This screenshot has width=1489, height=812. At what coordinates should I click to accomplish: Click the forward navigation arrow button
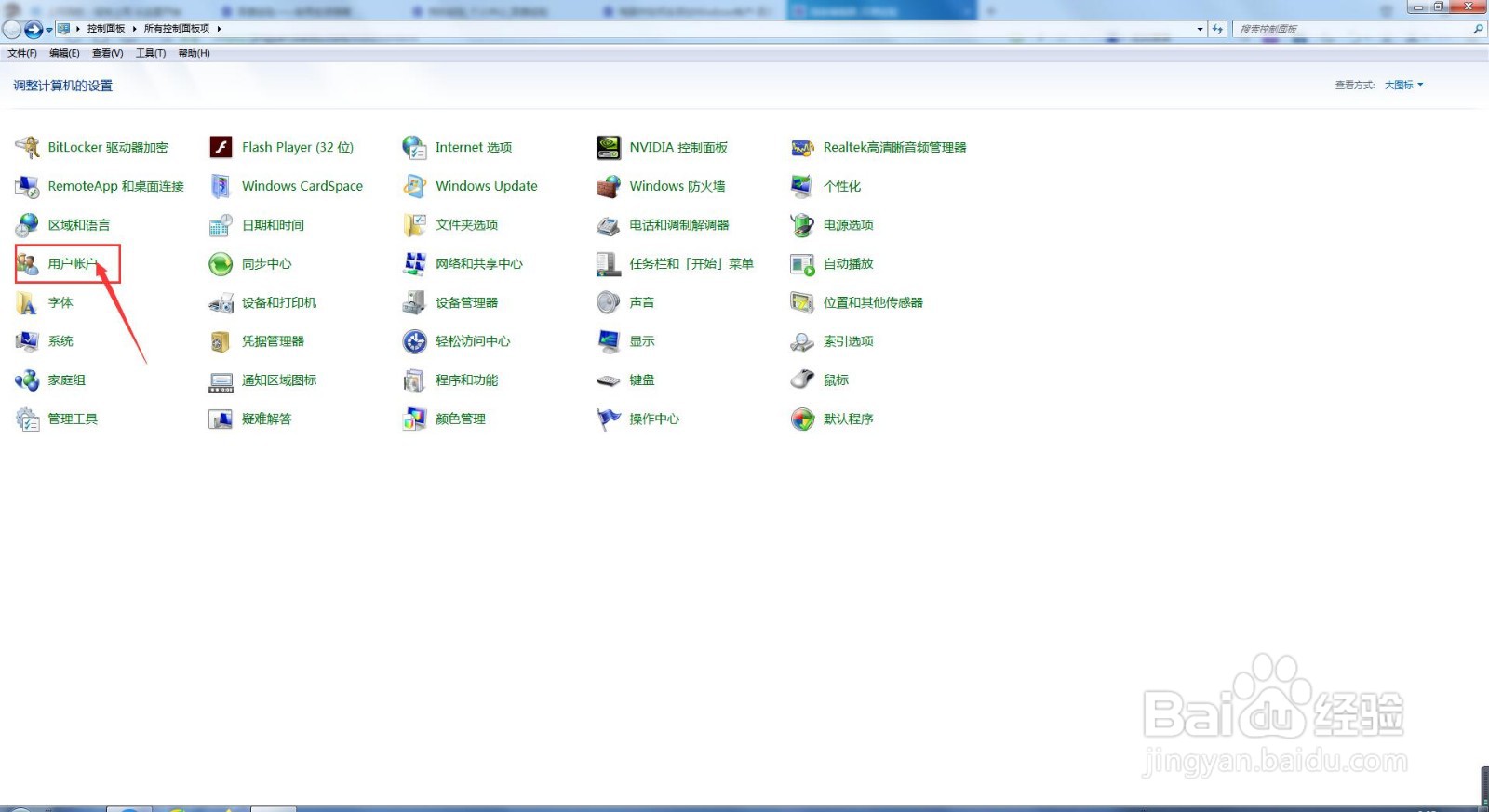33,29
